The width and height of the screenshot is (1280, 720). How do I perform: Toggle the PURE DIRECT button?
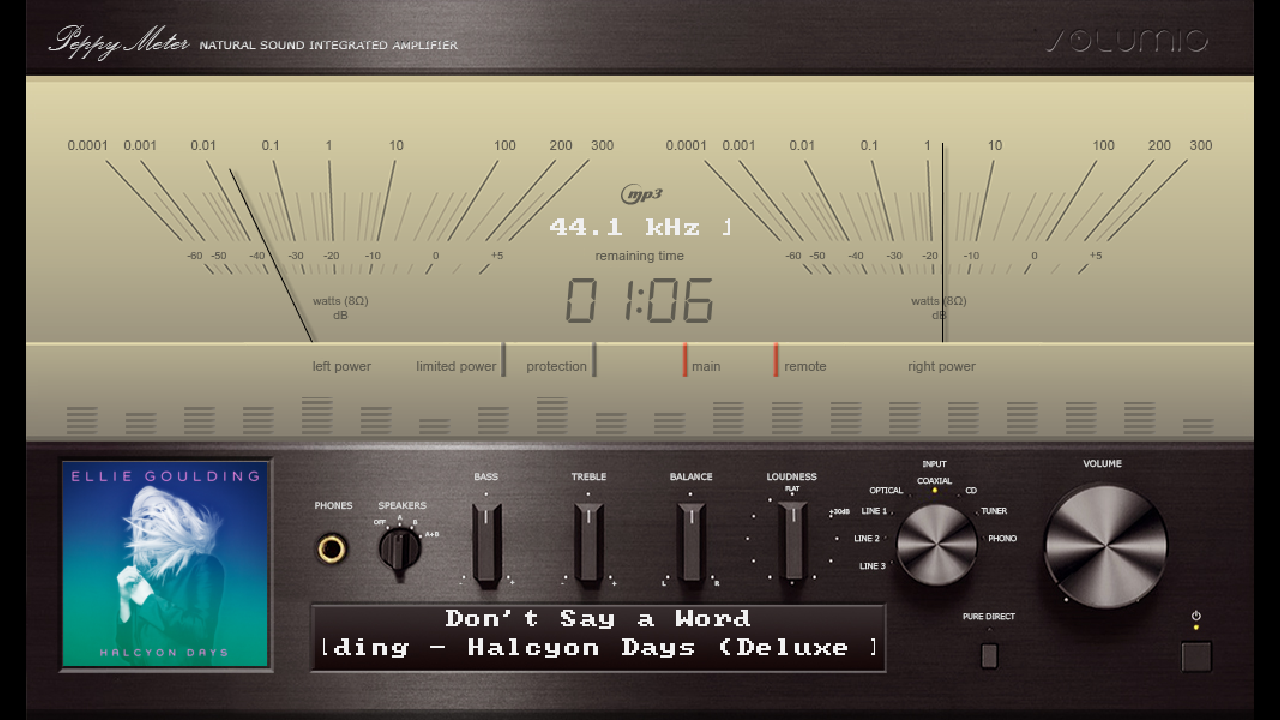989,655
